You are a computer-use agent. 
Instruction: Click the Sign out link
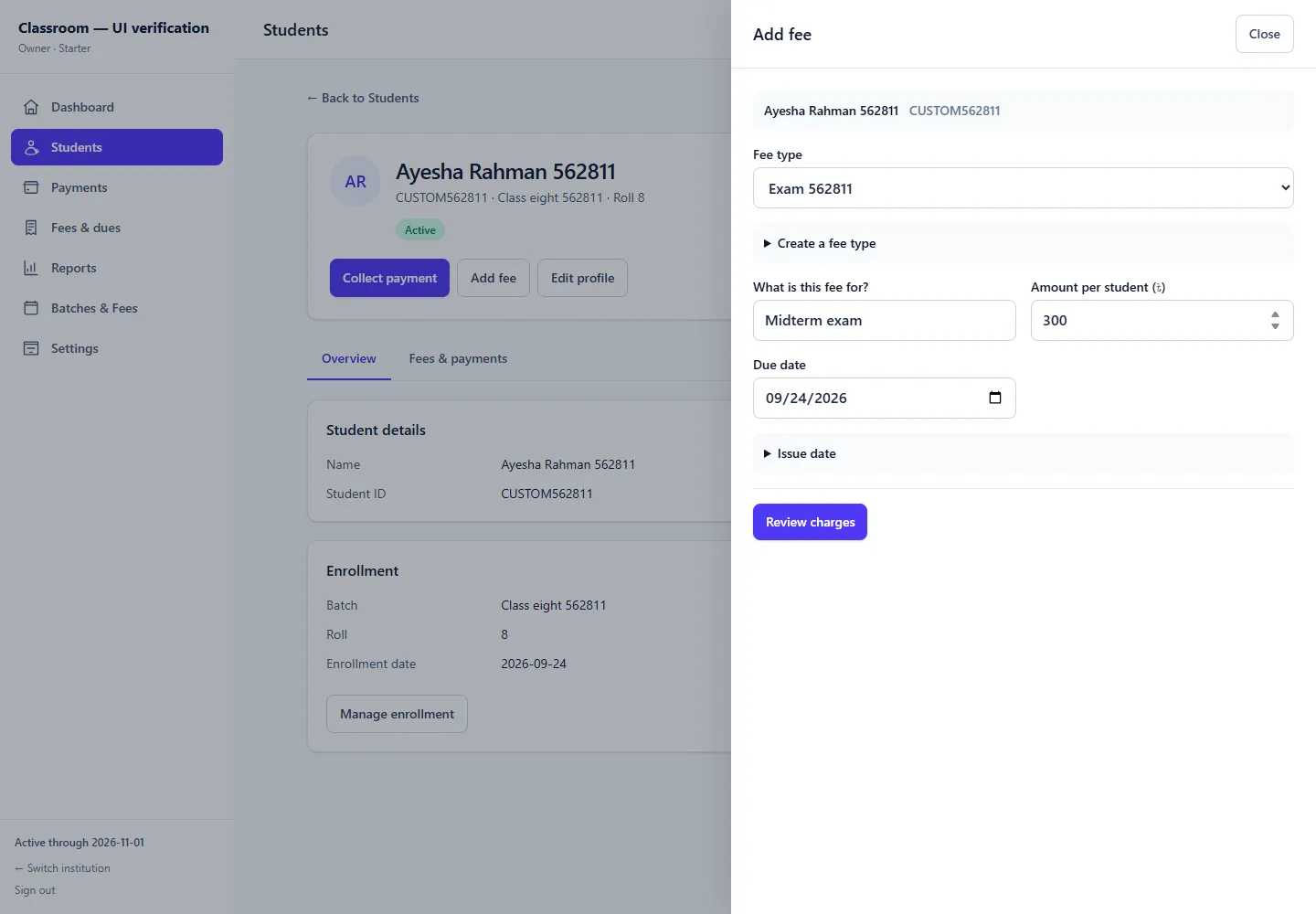coord(35,890)
